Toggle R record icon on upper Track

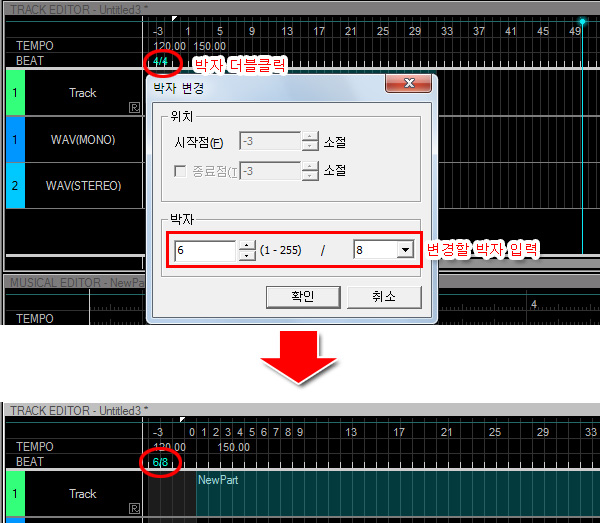pyautogui.click(x=134, y=108)
